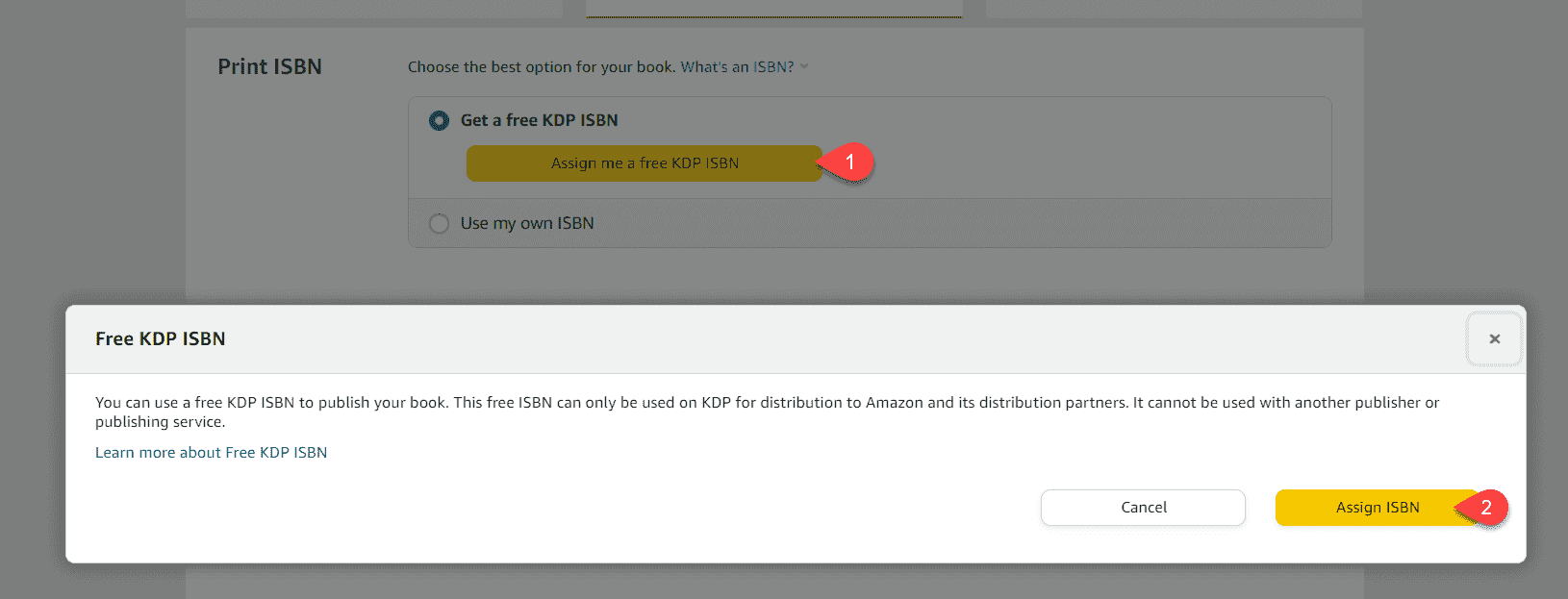
Task: Click the dimmed top-center panel with dotted underline
Action: tap(774, 9)
